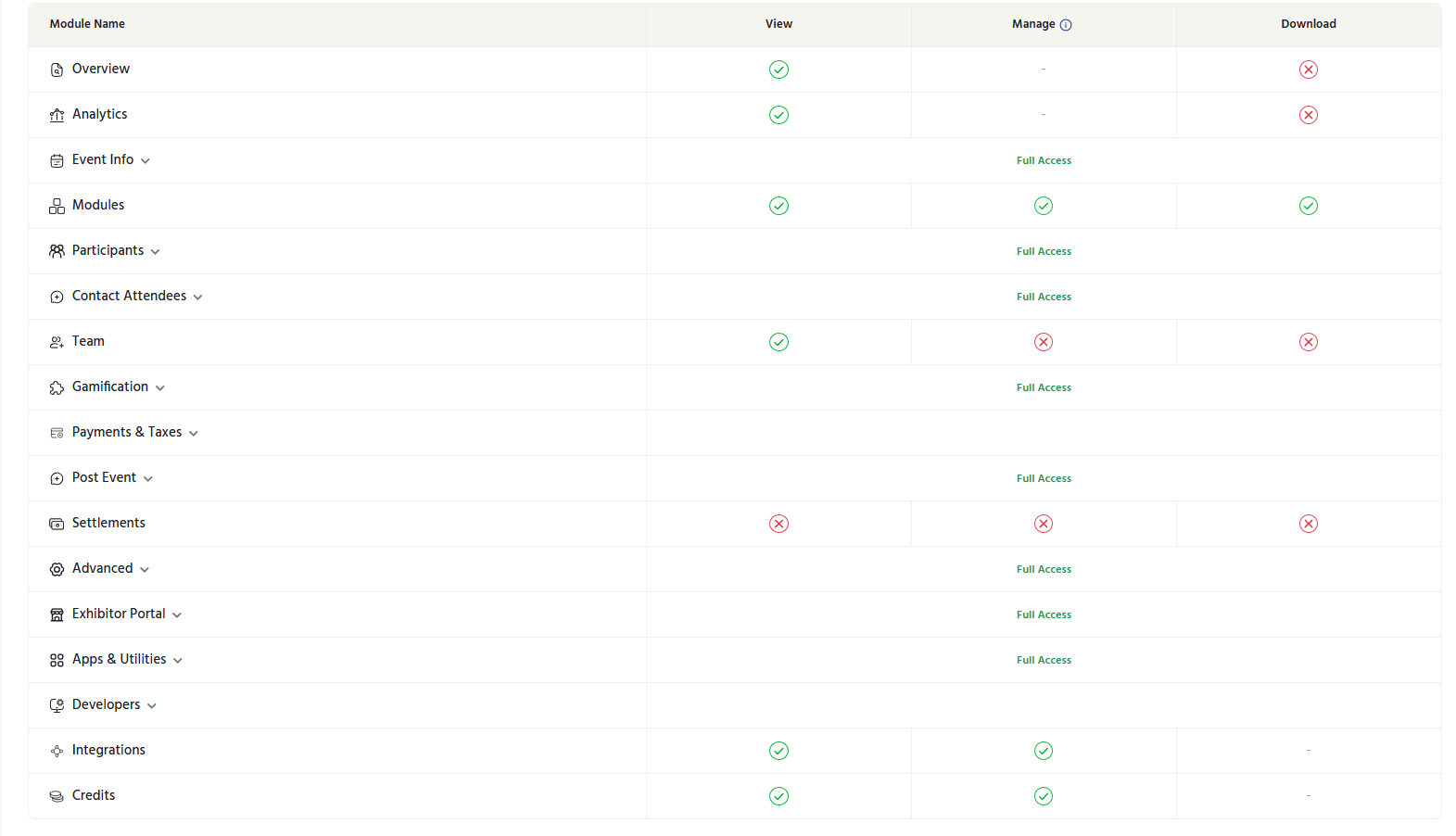Click the Apps & Utilities grid icon
This screenshot has width=1456, height=836.
pyautogui.click(x=57, y=660)
